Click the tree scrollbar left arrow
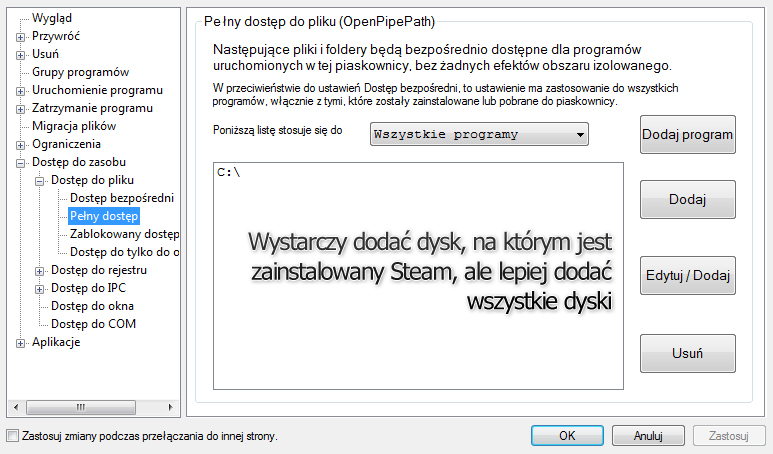The height and width of the screenshot is (454, 773). point(16,407)
